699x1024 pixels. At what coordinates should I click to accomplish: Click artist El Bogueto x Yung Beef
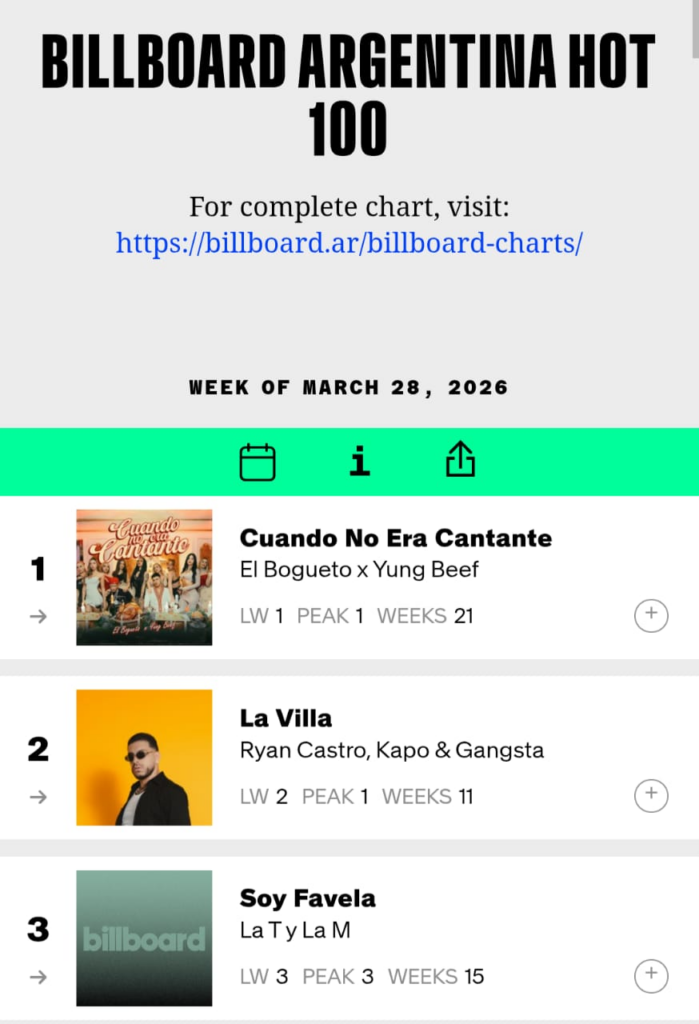(359, 570)
